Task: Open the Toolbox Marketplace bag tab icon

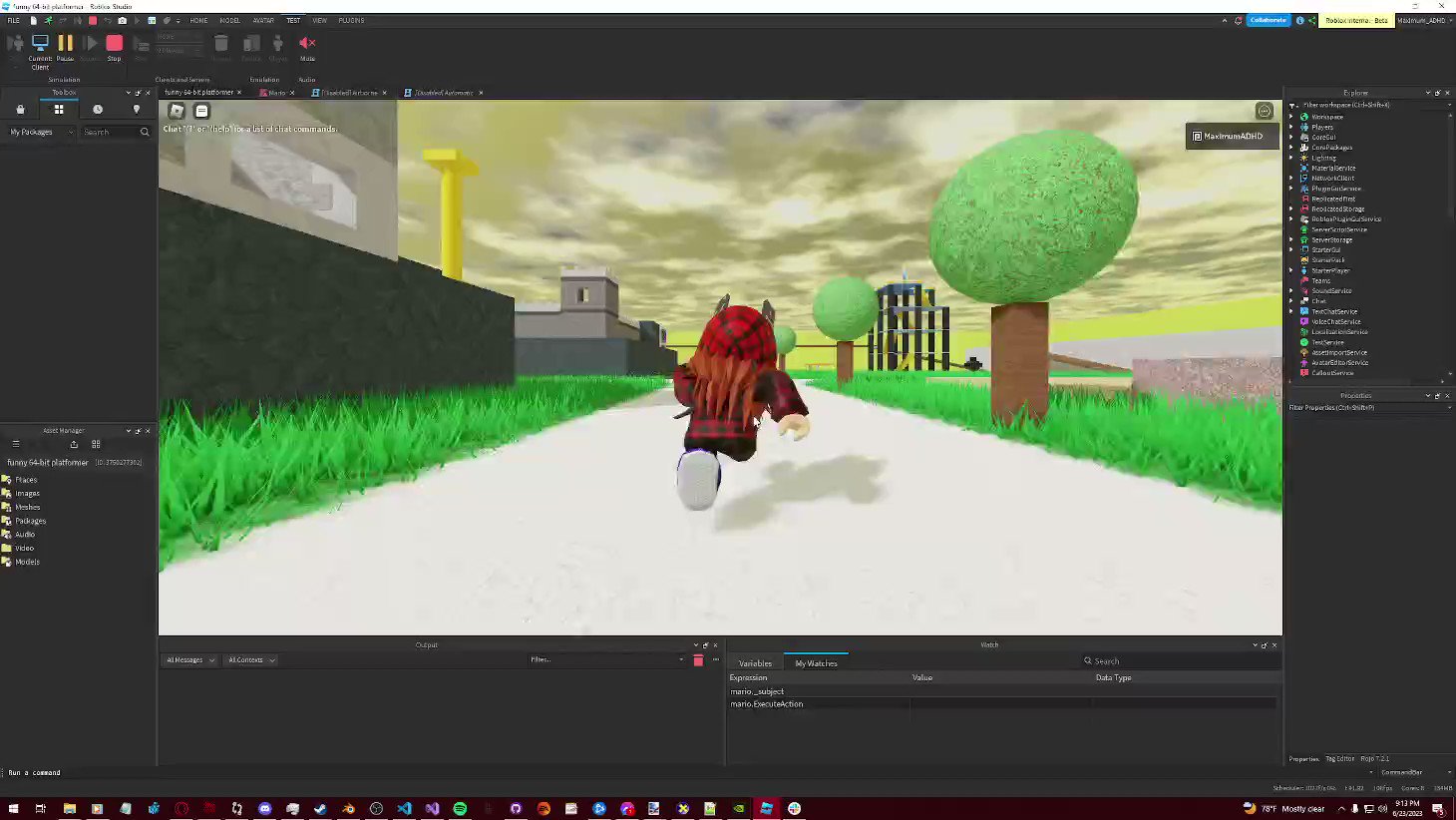Action: 20,109
